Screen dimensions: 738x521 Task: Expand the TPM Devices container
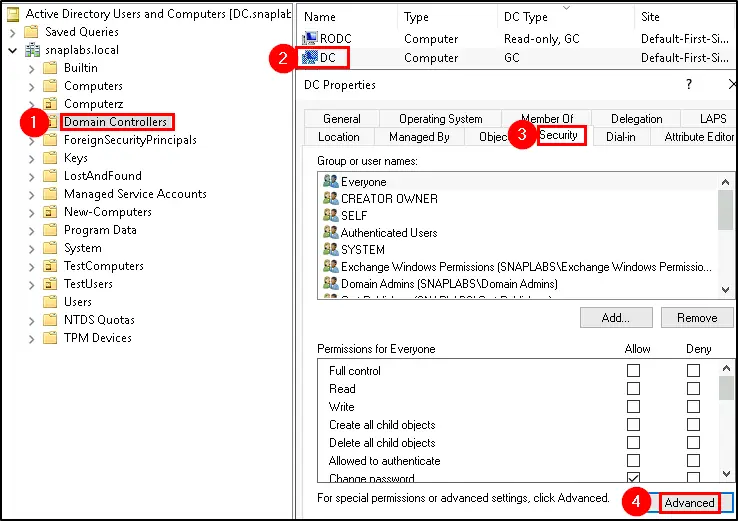click(x=32, y=339)
